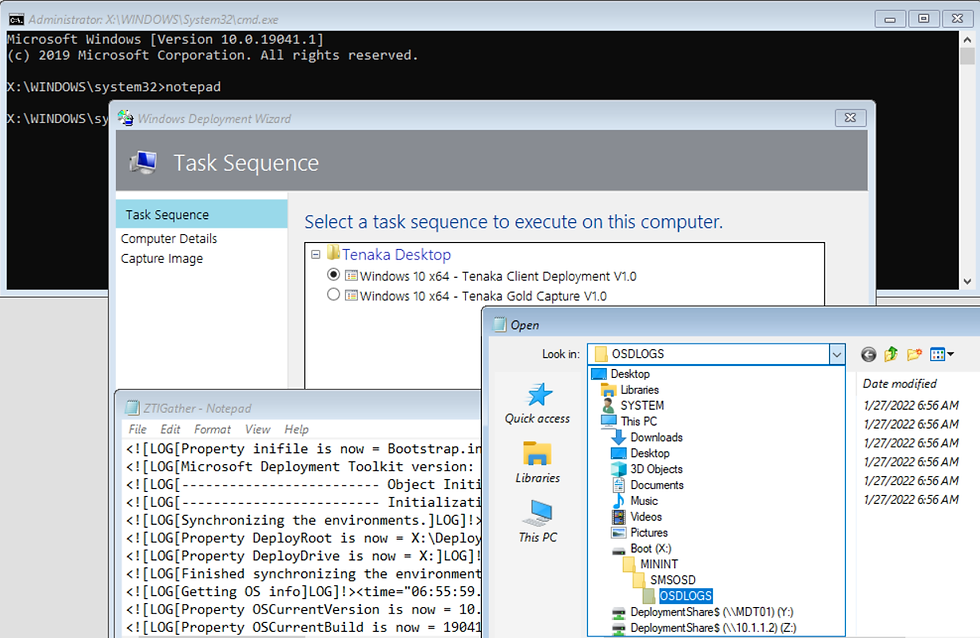
Task: Open the Look in dropdown arrow
Action: click(837, 354)
